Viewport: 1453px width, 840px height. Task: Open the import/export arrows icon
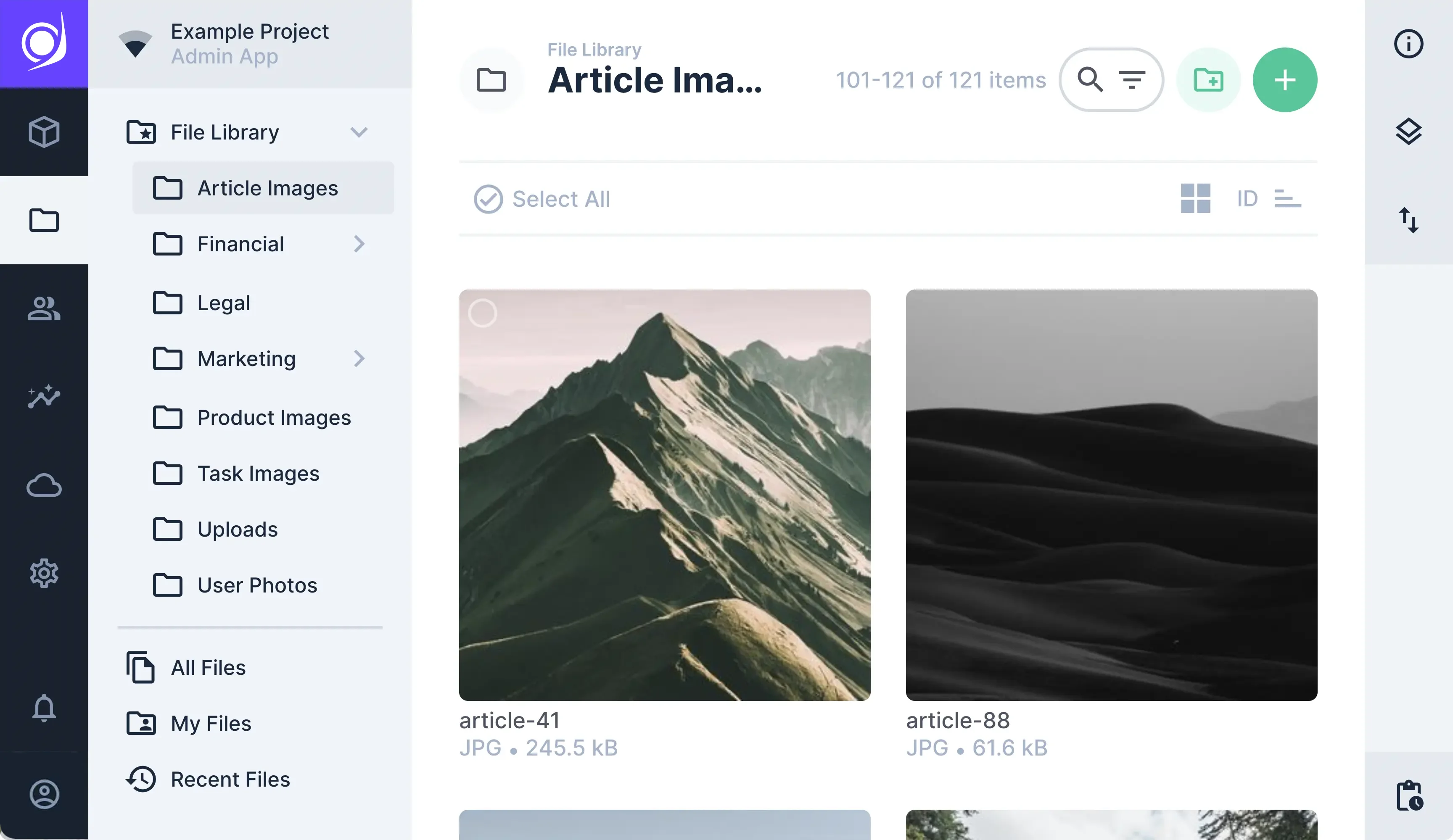click(1408, 220)
